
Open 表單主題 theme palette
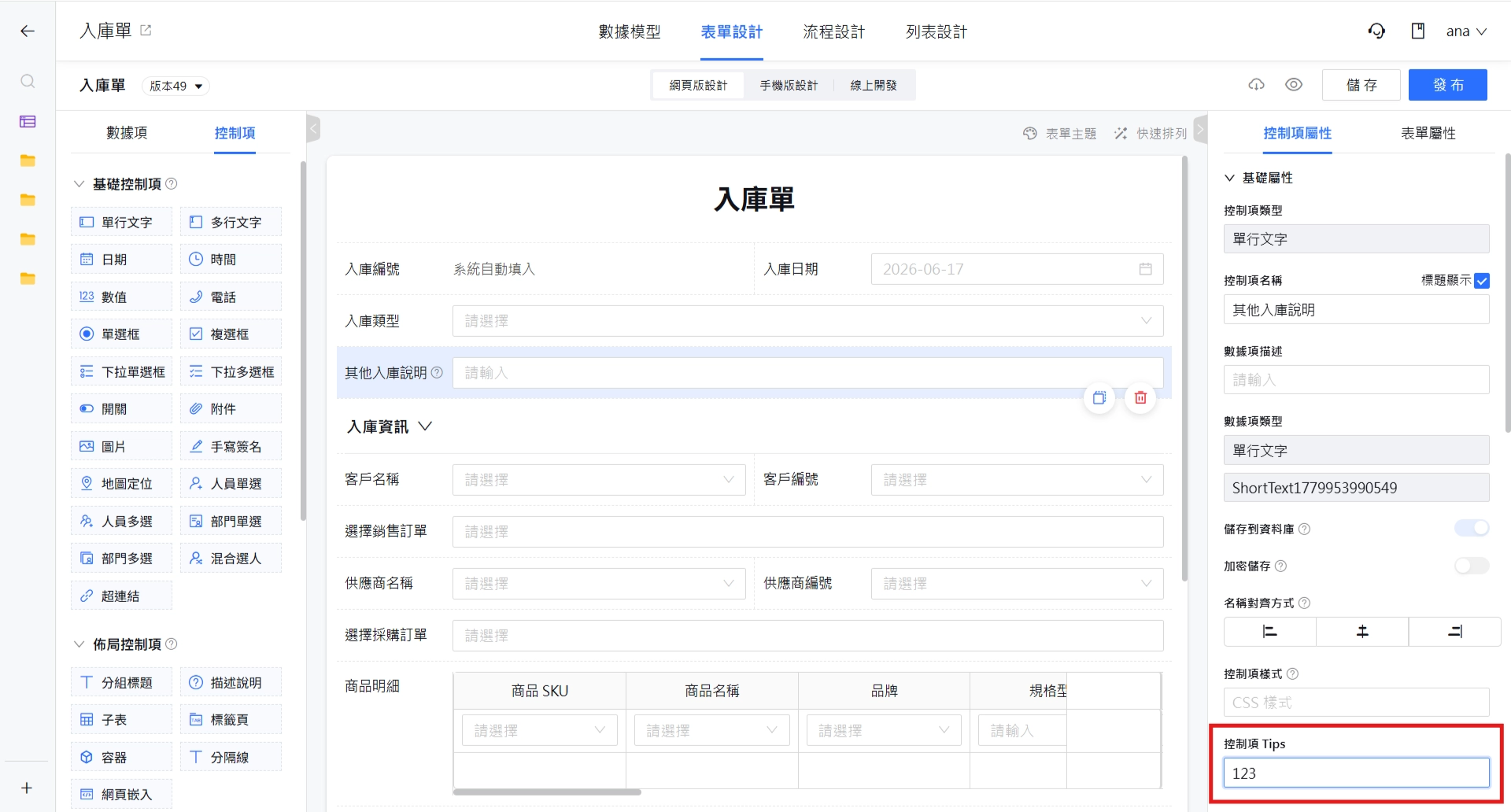[x=1059, y=133]
